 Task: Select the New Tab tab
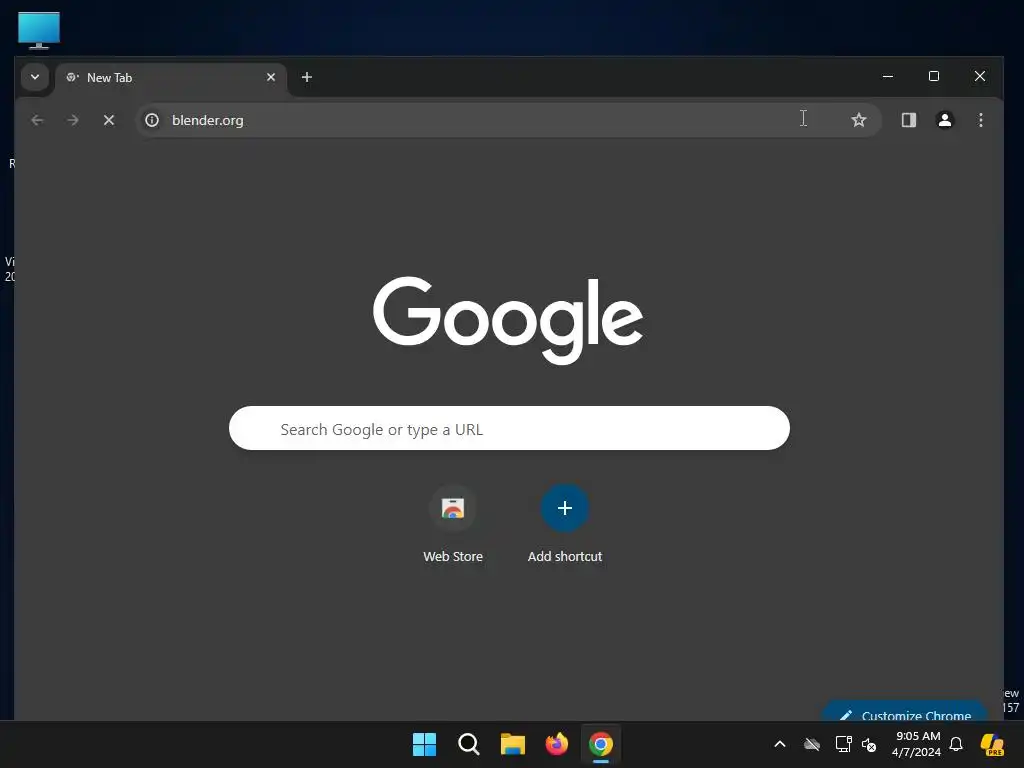coord(170,78)
